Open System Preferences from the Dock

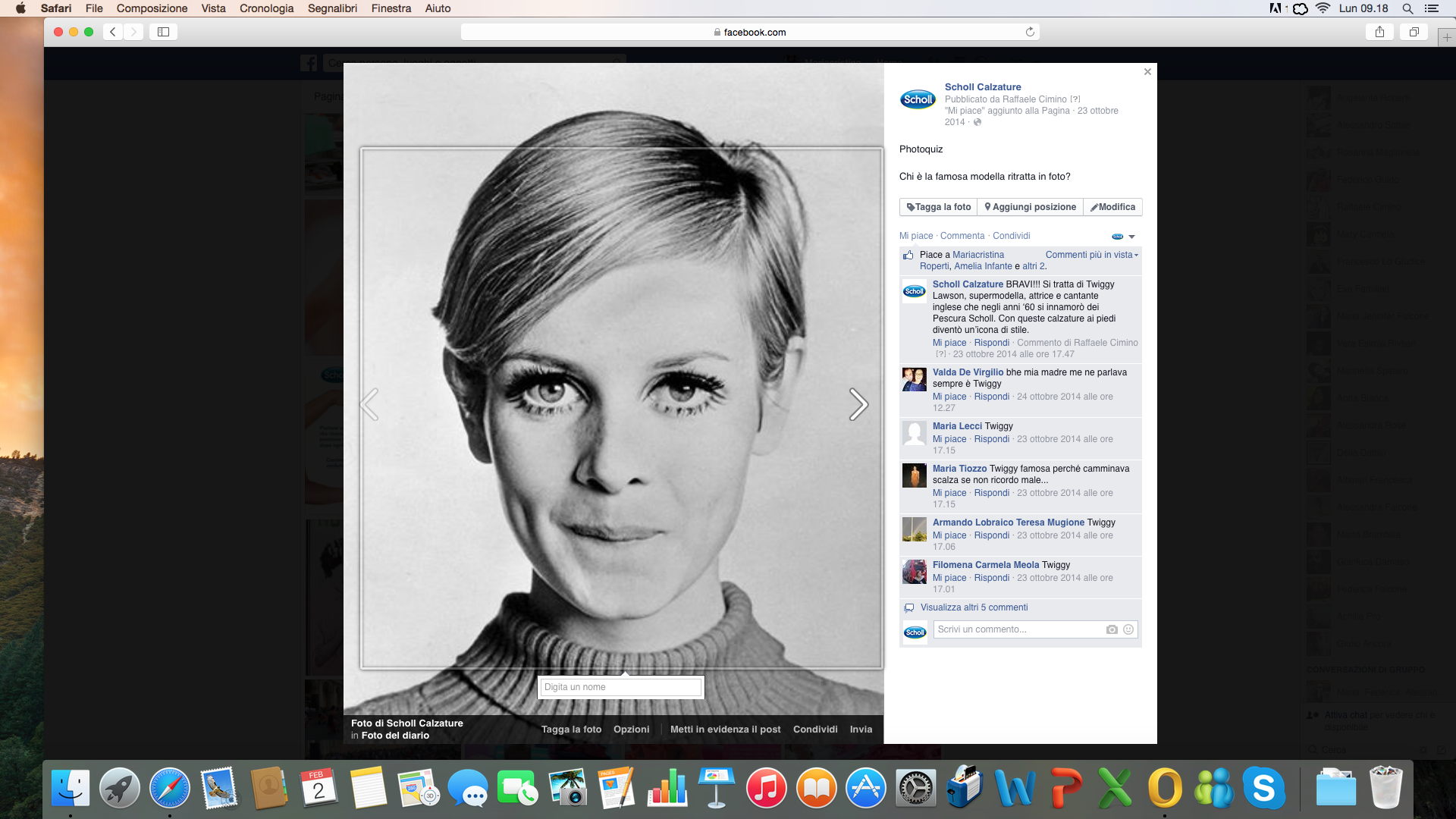915,788
